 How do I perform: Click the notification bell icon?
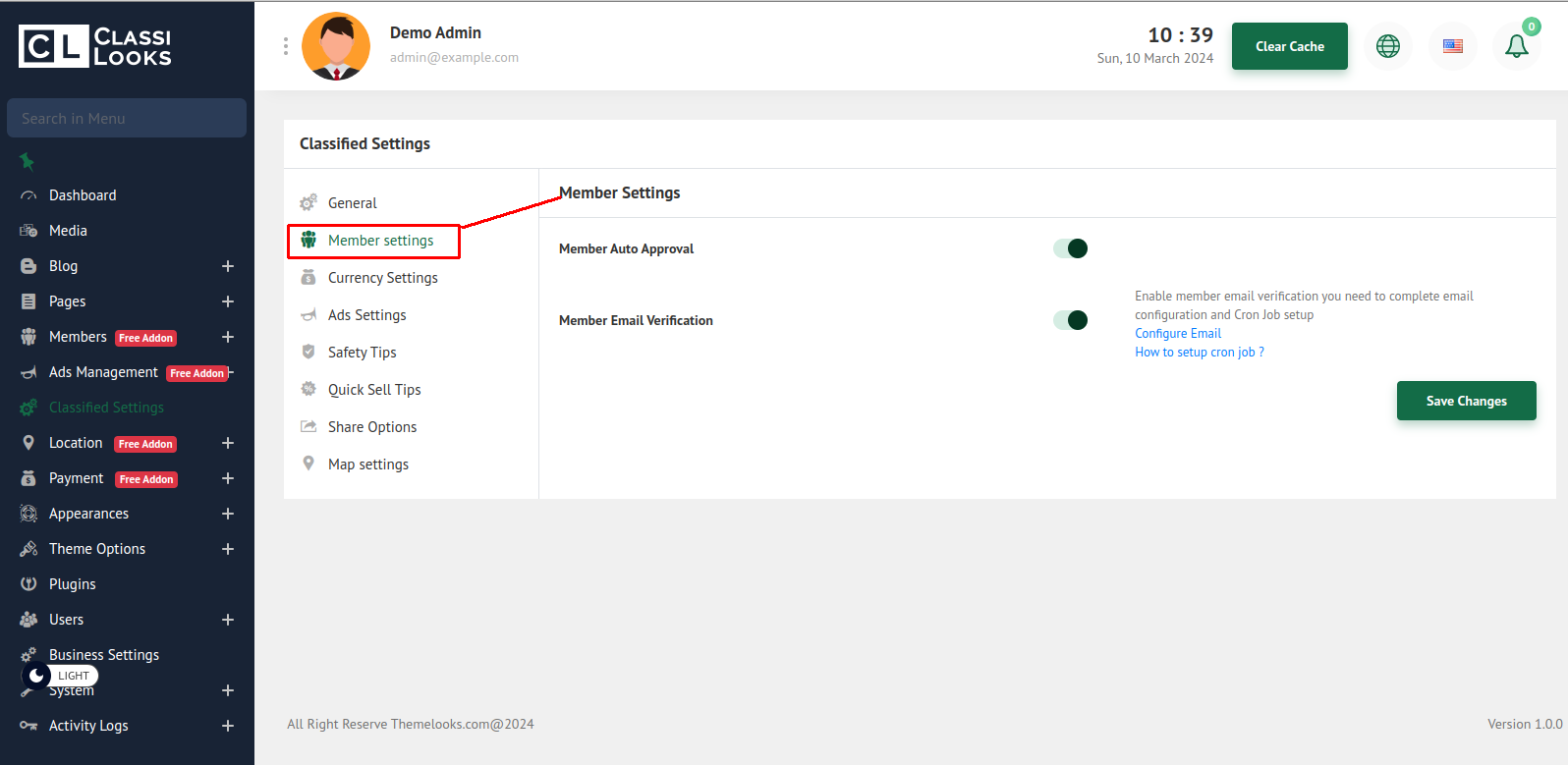1516,46
